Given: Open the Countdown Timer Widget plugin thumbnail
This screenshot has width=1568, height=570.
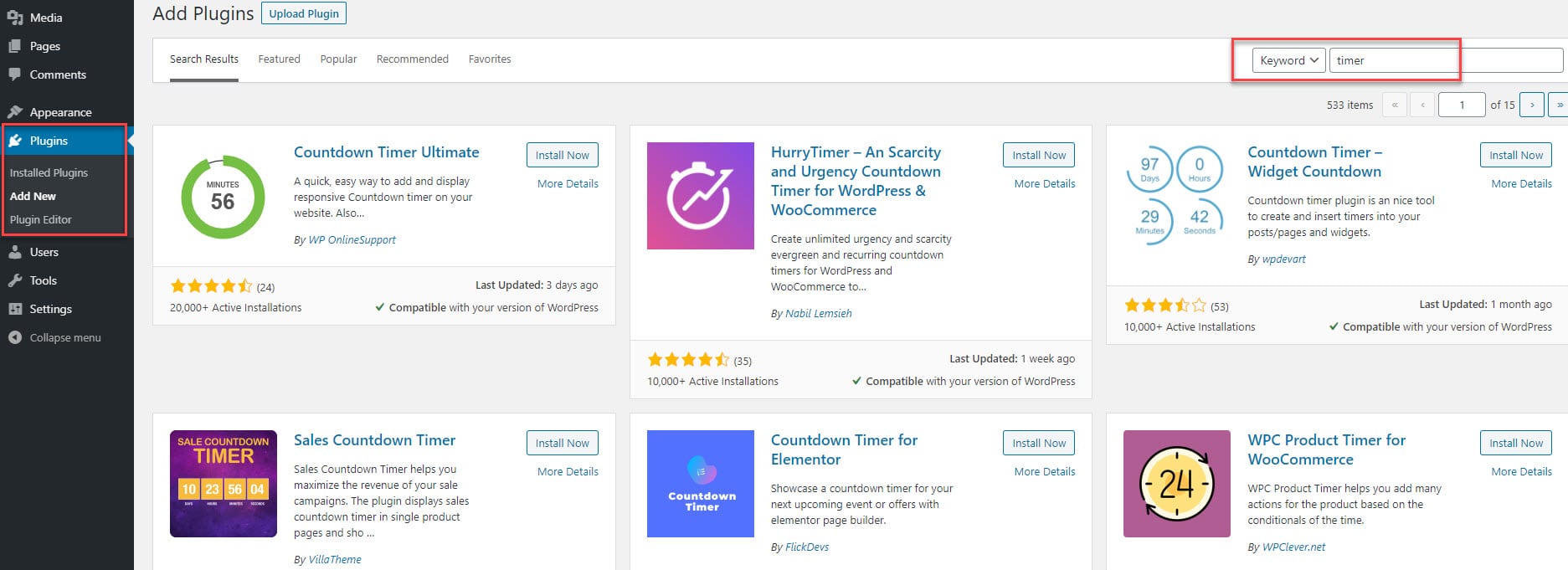Looking at the screenshot, I should point(1176,196).
